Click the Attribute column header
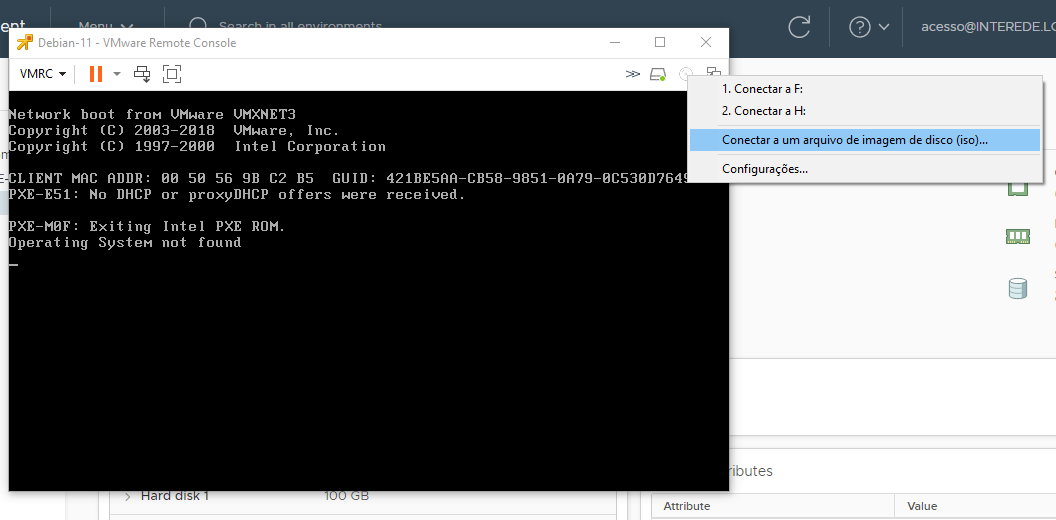This screenshot has width=1056, height=520. [686, 506]
